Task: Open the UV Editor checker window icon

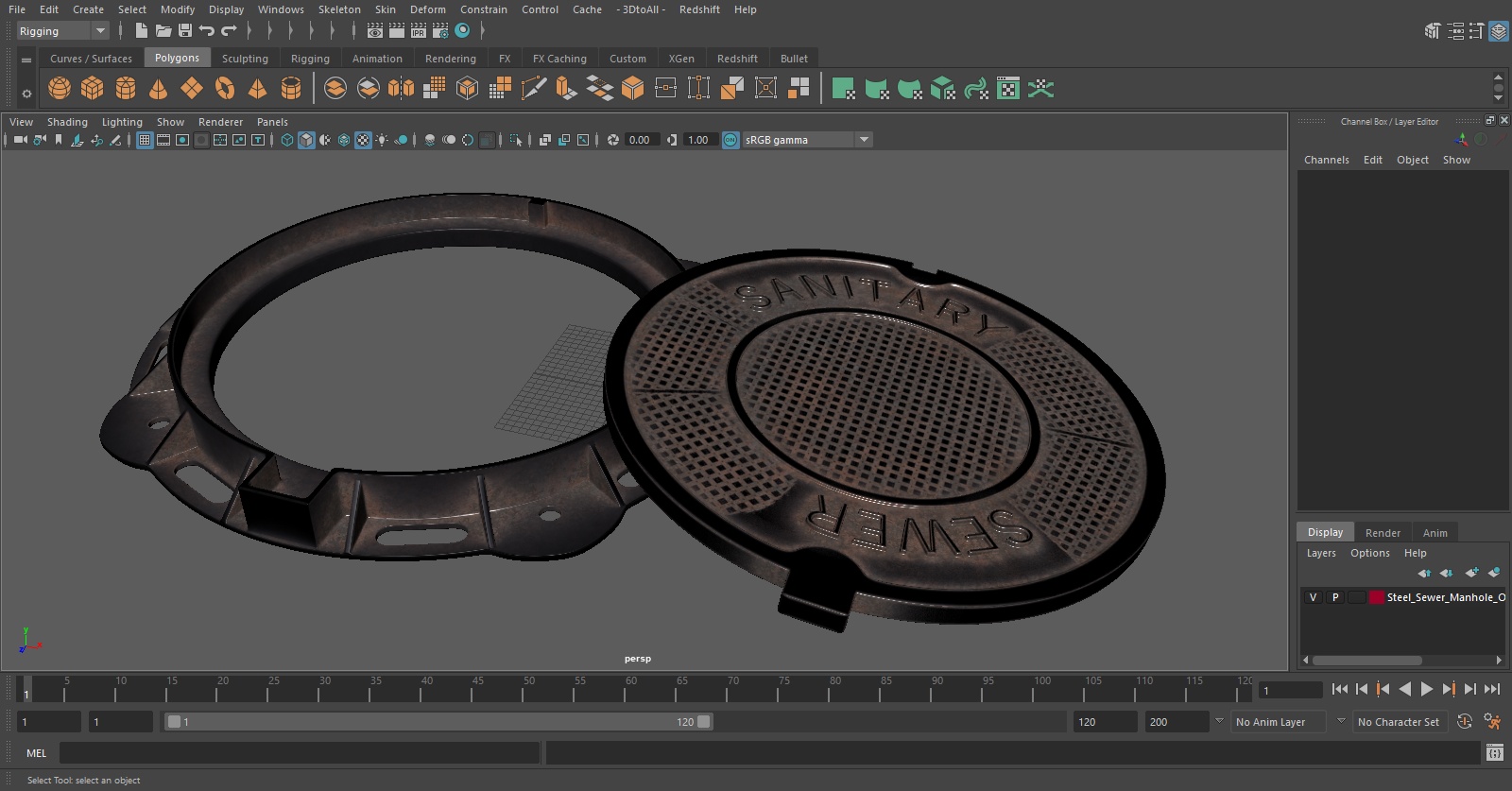Action: (x=1008, y=89)
